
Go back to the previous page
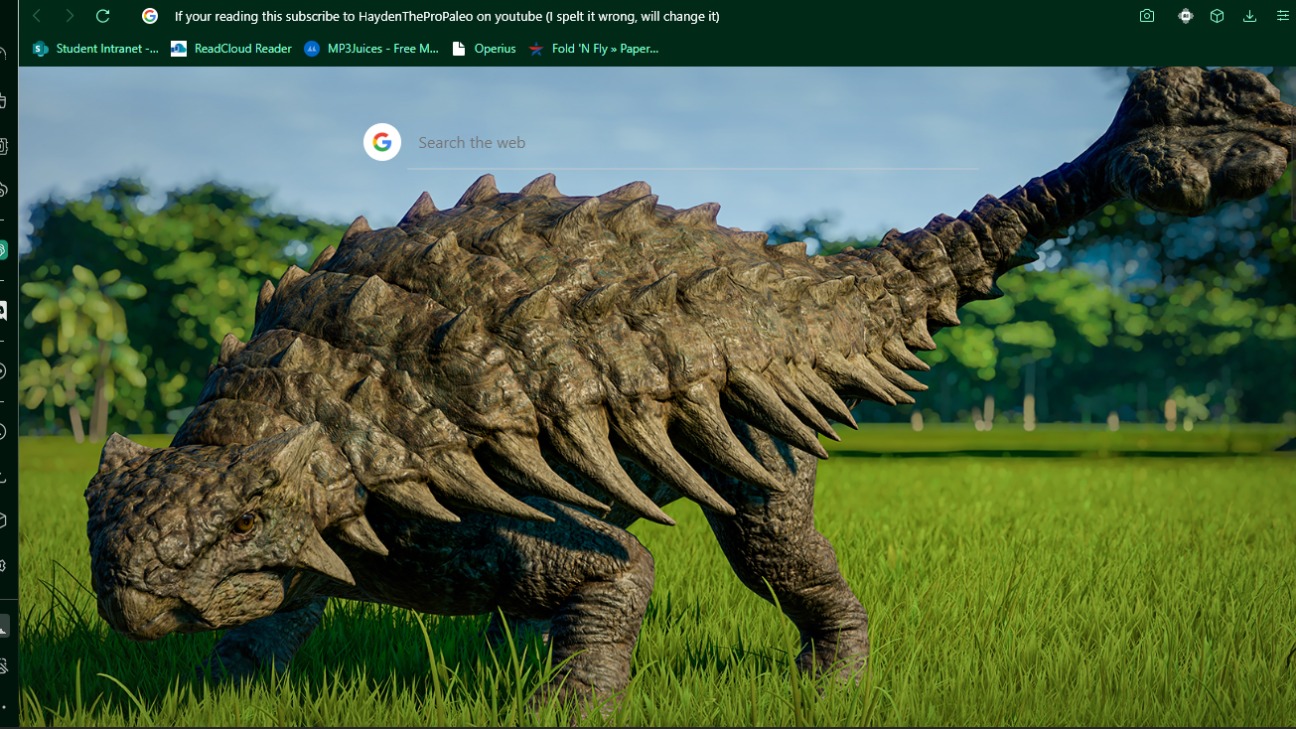[x=37, y=16]
